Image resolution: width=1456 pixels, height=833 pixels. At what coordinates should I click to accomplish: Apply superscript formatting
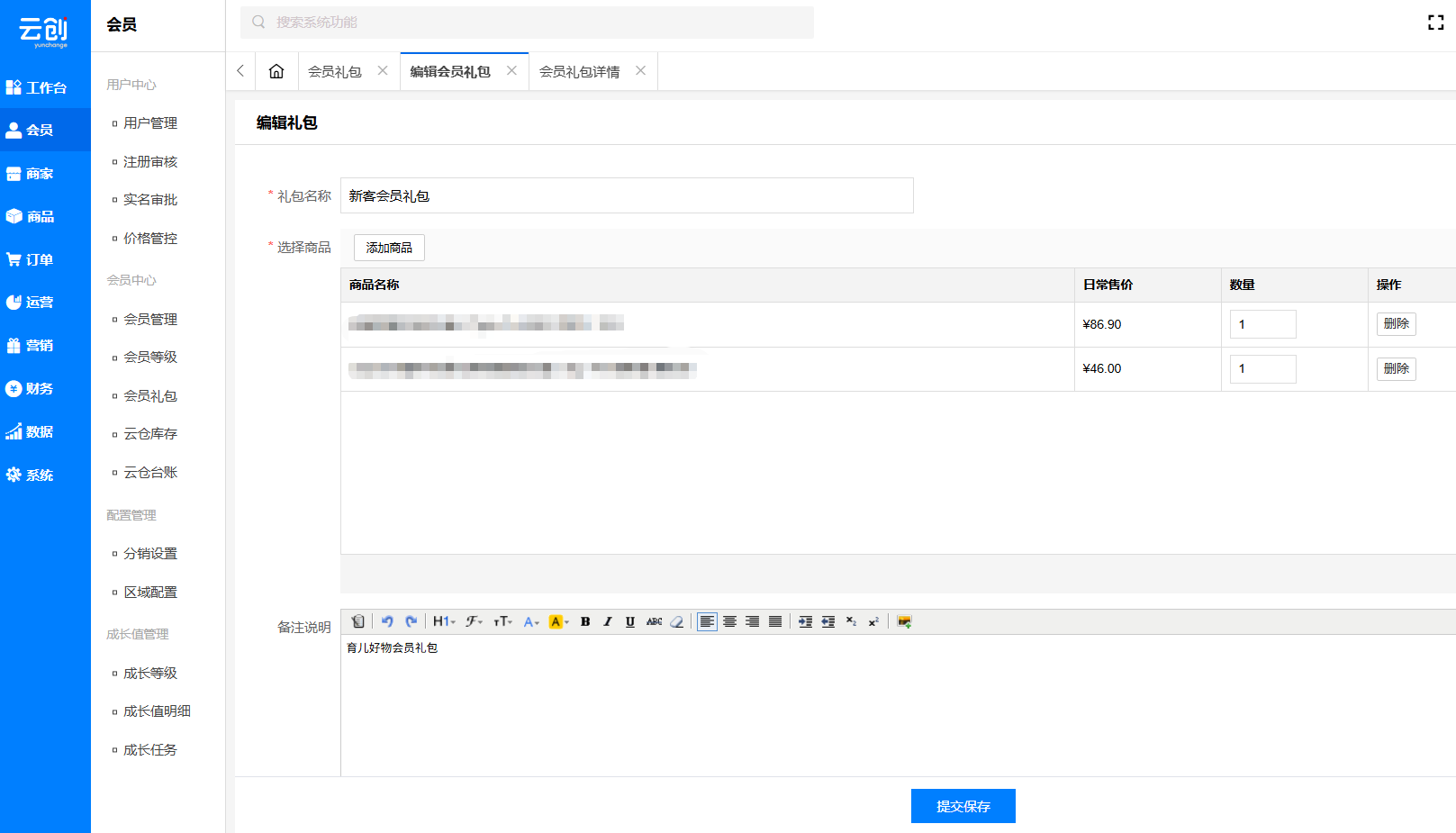(873, 621)
